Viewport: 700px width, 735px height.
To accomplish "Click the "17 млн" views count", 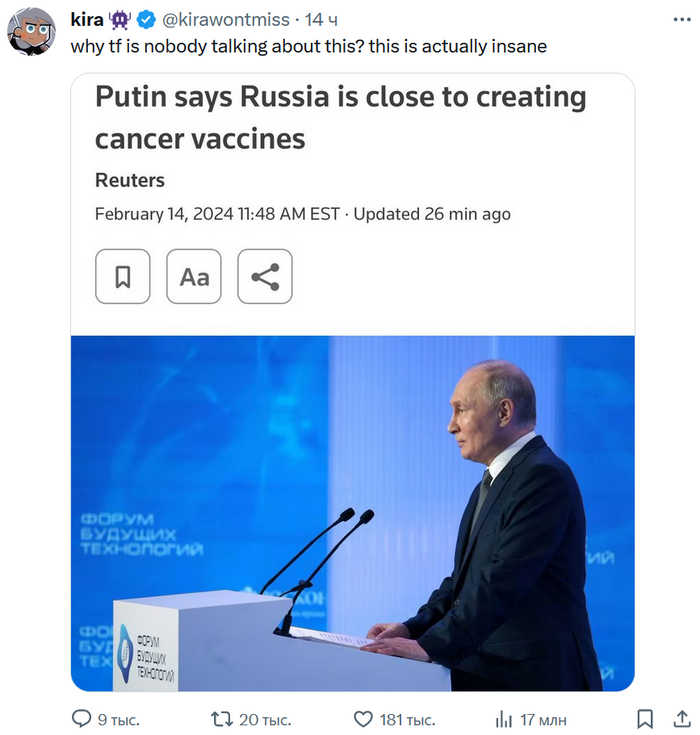I will (x=544, y=719).
